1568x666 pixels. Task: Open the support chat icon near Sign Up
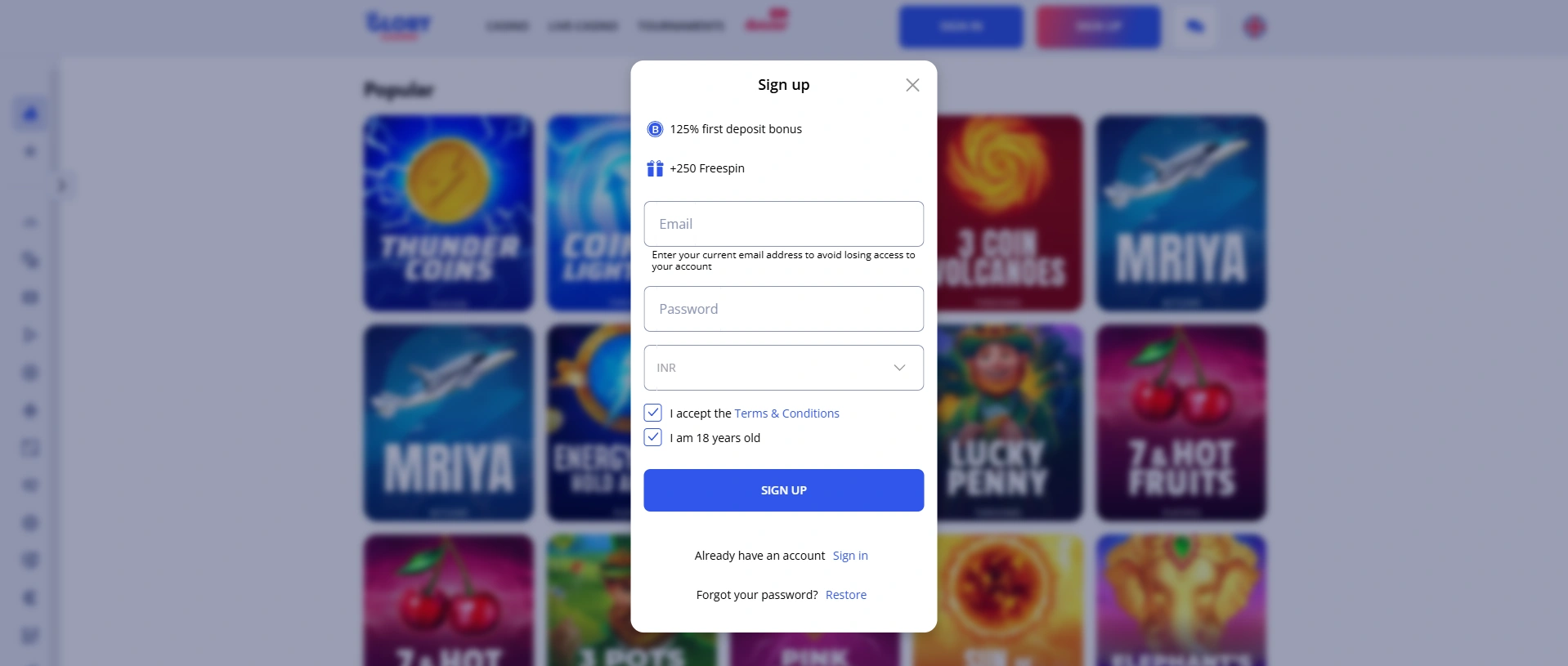point(1194,26)
